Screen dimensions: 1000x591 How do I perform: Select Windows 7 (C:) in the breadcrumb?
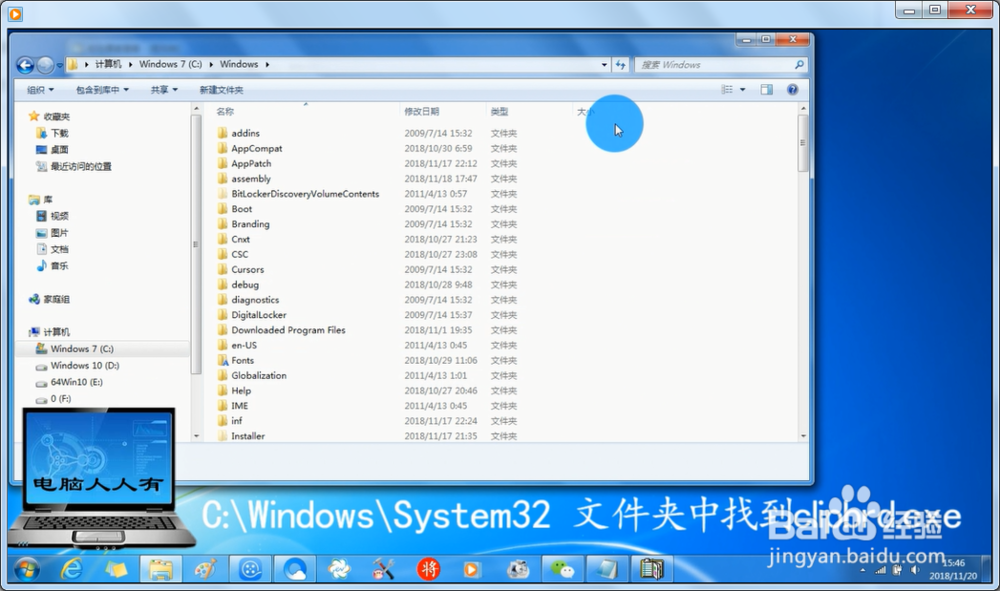tap(170, 64)
